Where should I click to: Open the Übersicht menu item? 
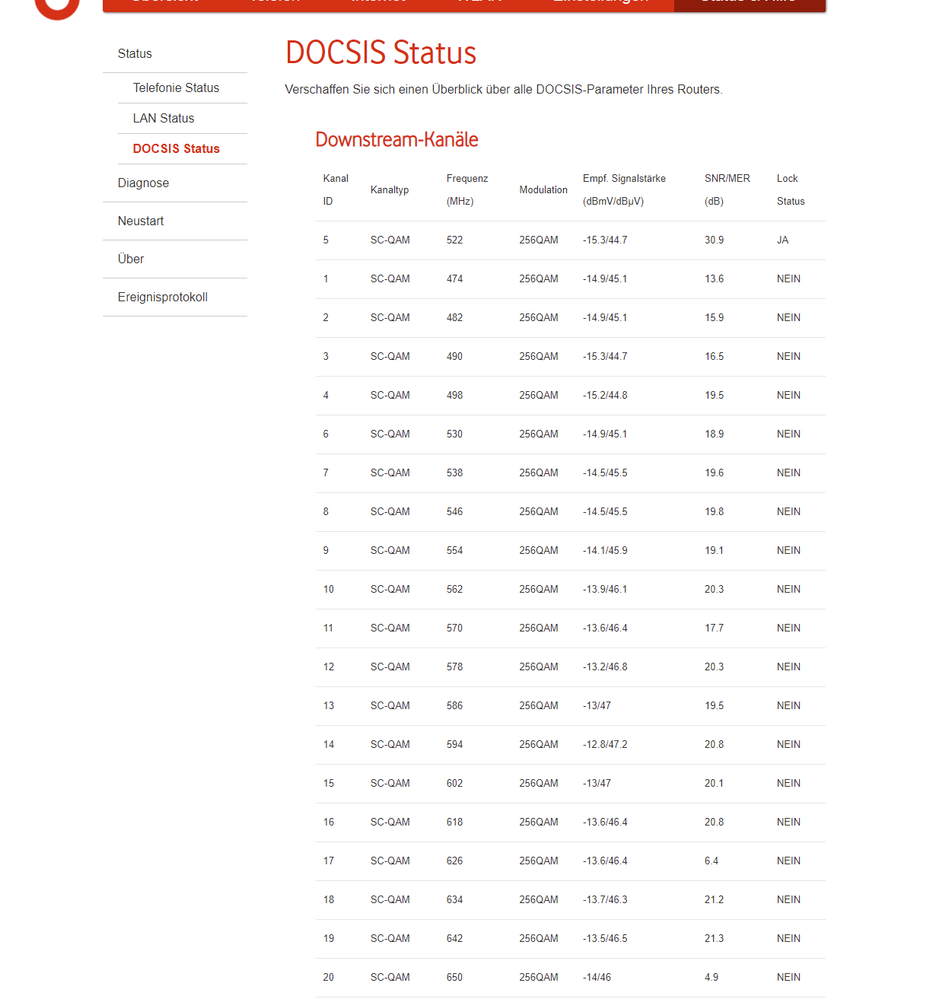point(163,4)
